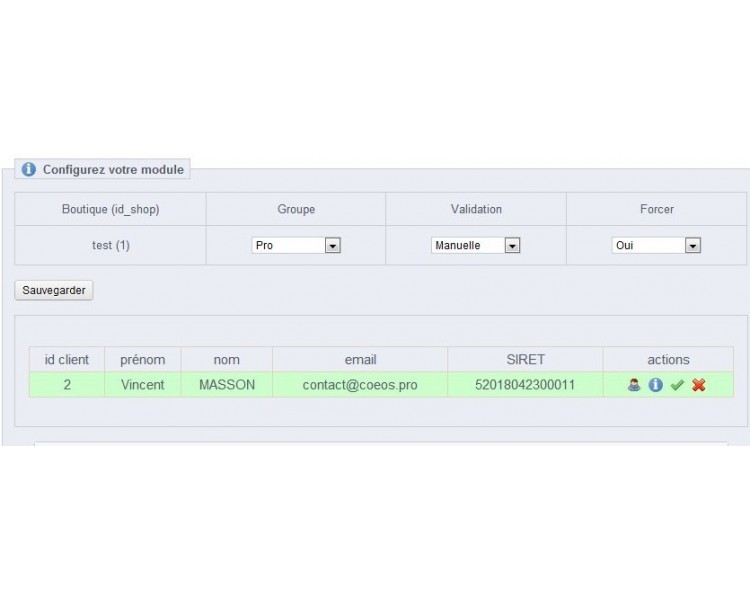This screenshot has width=750, height=600.
Task: Click the email contact@coeos.pro
Action: (x=359, y=385)
